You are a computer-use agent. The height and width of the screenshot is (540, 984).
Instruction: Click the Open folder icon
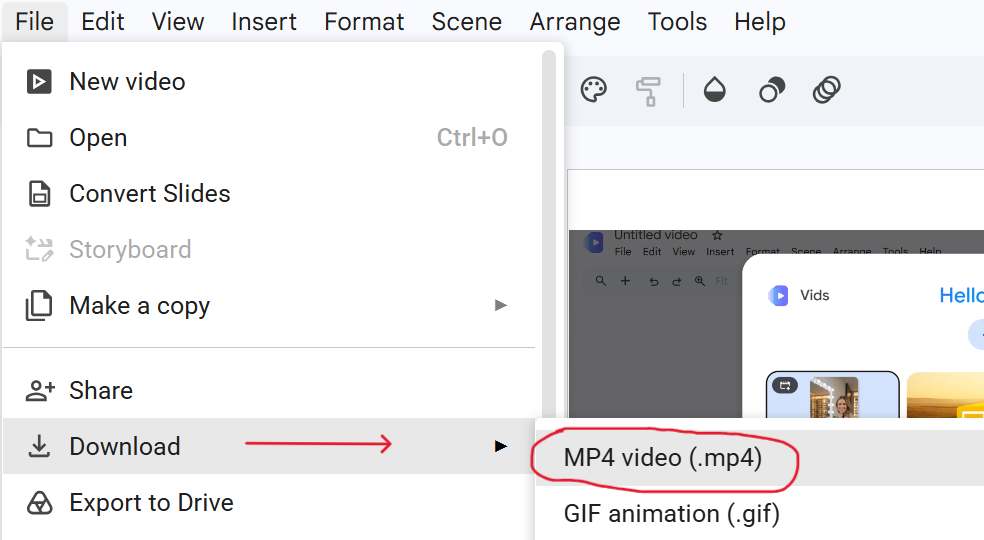click(x=39, y=138)
